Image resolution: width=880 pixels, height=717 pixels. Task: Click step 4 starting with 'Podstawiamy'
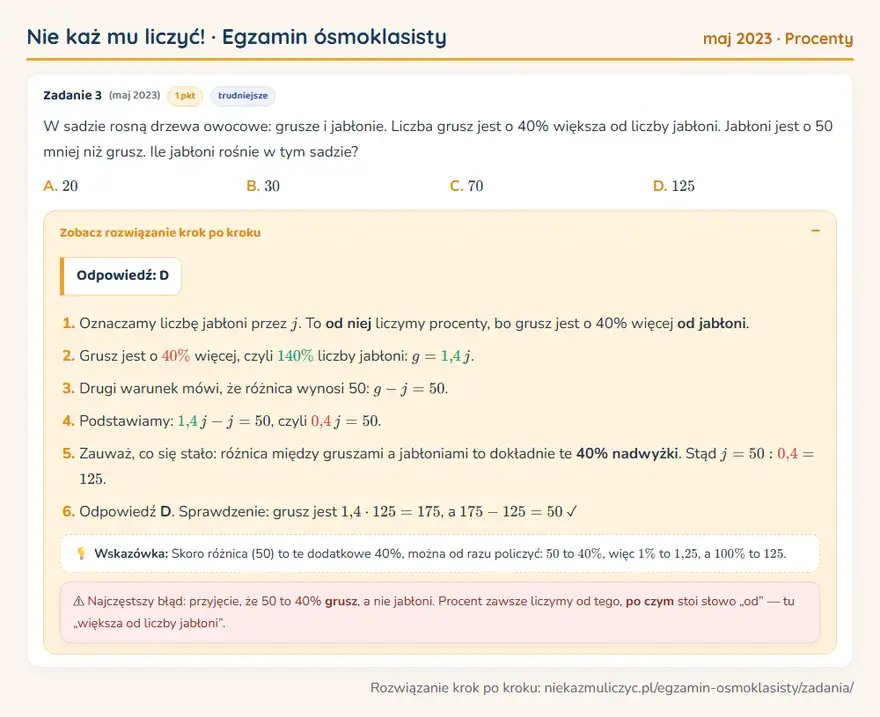pos(222,421)
